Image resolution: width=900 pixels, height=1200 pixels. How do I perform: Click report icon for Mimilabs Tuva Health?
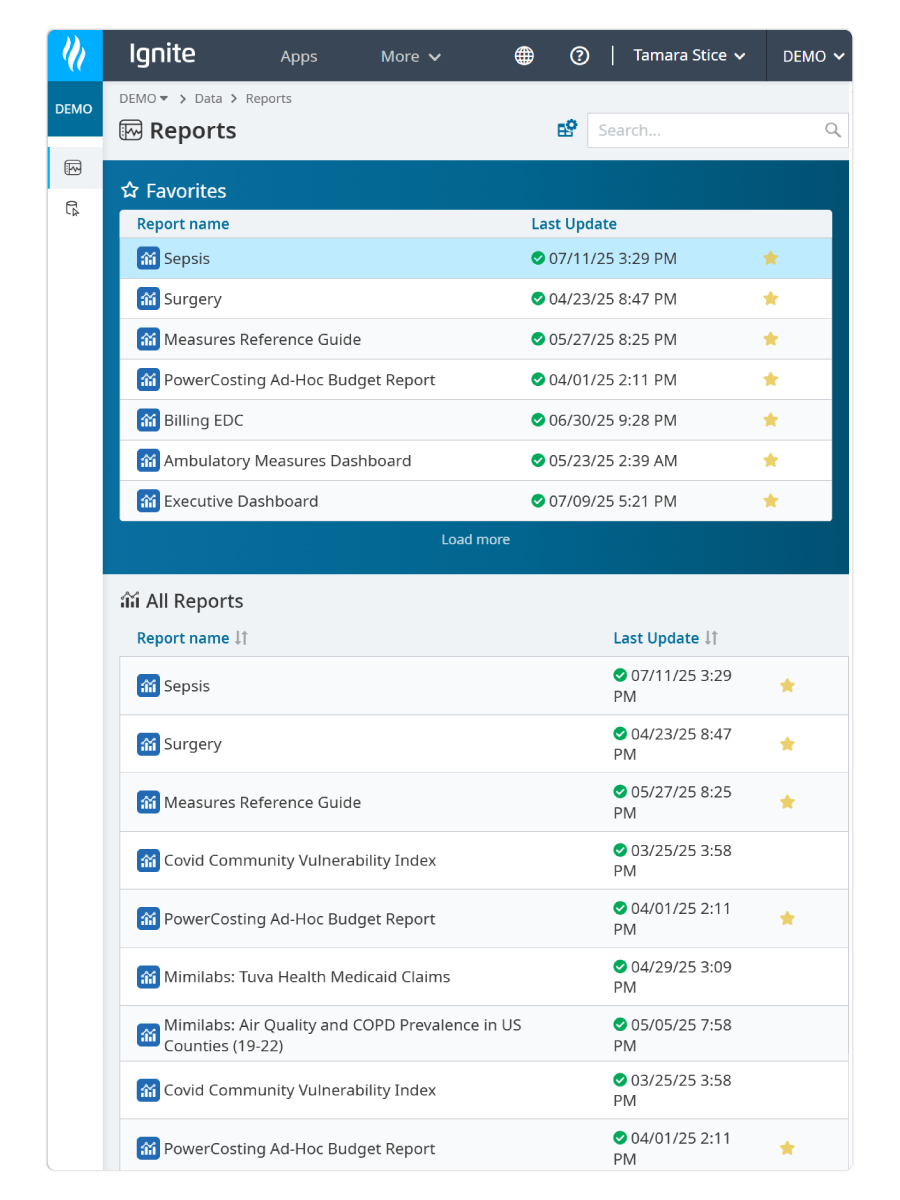(x=148, y=977)
